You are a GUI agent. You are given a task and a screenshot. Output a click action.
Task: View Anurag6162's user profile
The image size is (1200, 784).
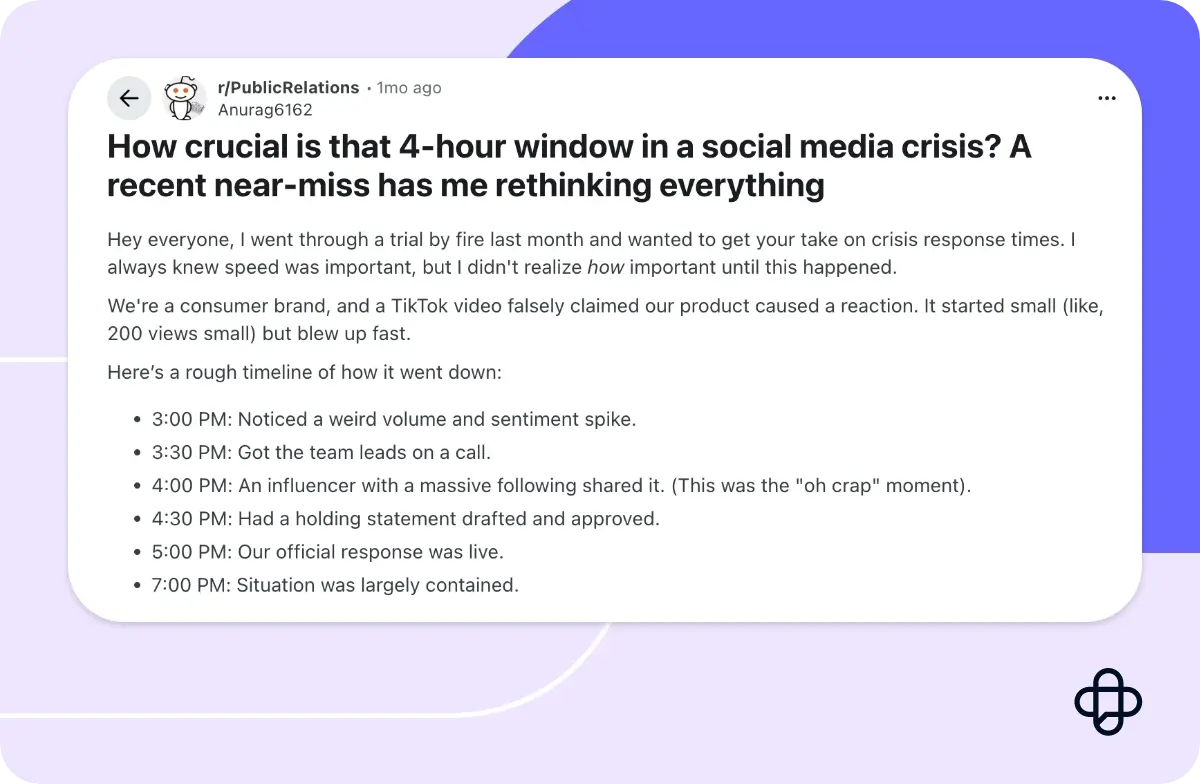coord(264,110)
